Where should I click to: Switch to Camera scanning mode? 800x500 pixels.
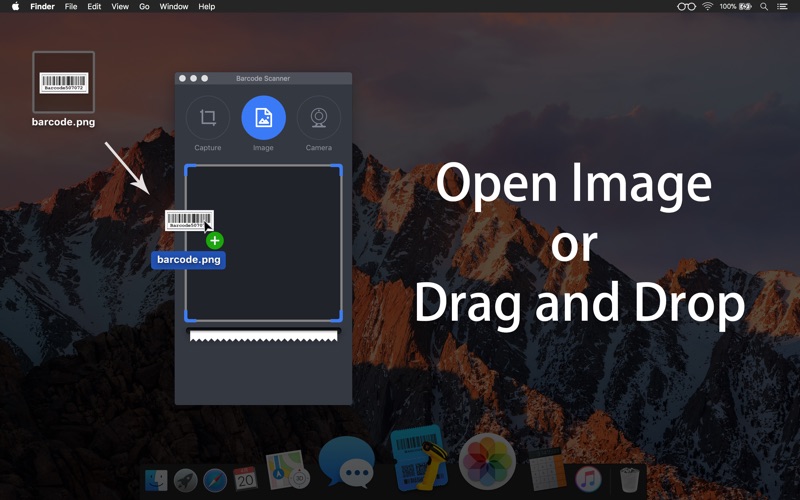(318, 118)
